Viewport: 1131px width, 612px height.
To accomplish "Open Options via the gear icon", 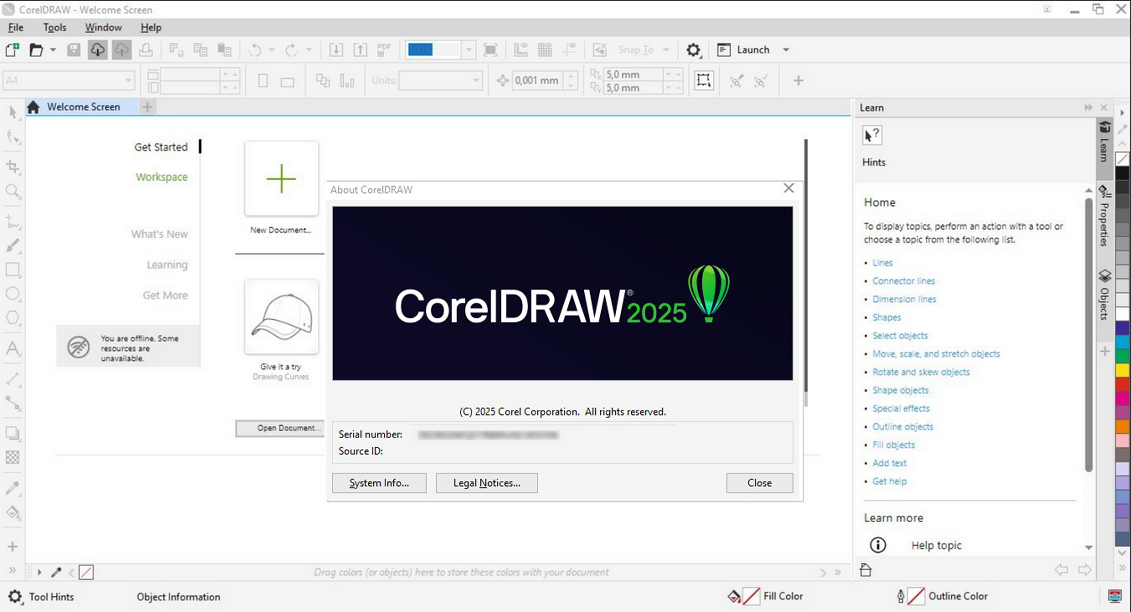I will pyautogui.click(x=693, y=50).
